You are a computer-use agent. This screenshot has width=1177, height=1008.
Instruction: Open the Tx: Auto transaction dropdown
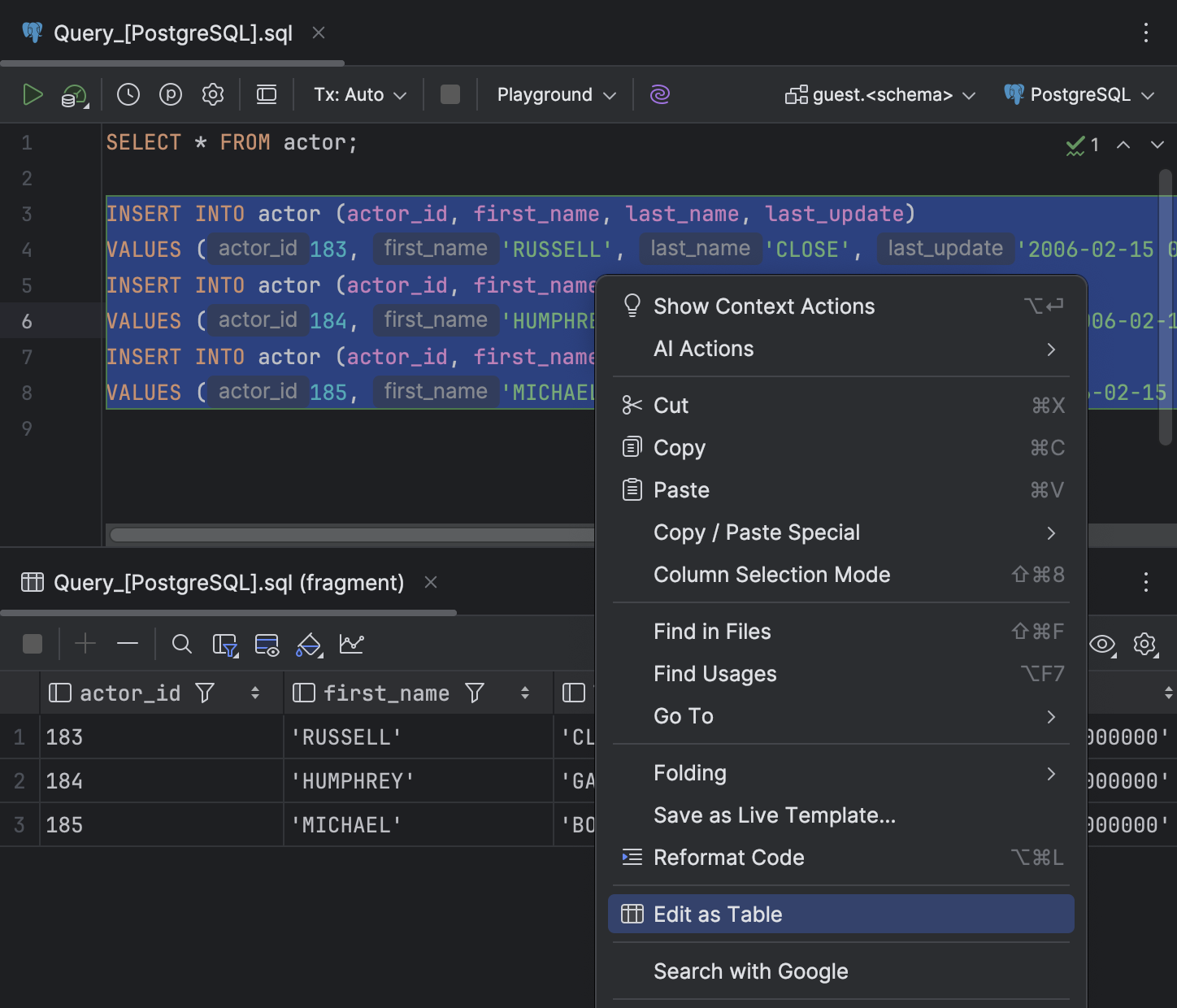[358, 94]
